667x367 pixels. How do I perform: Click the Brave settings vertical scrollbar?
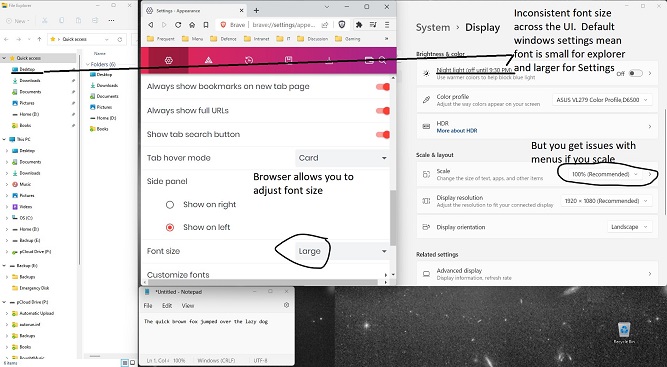click(x=393, y=217)
